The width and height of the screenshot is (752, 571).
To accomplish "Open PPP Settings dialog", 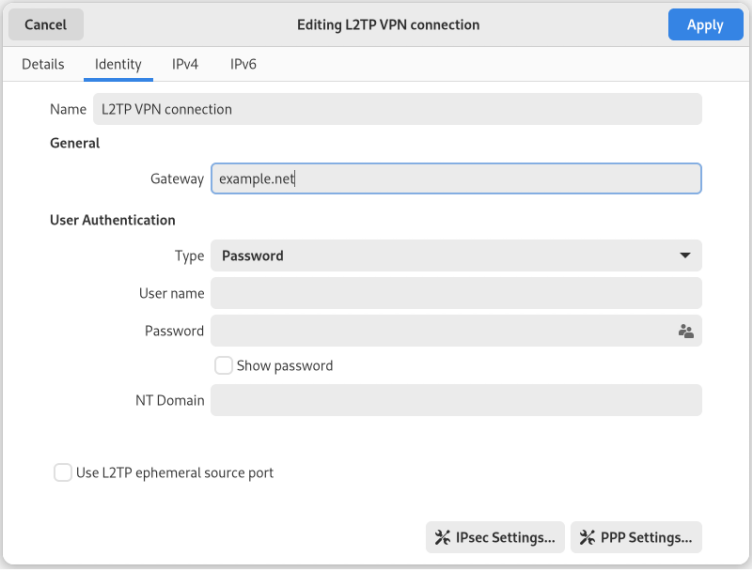I will point(636,538).
